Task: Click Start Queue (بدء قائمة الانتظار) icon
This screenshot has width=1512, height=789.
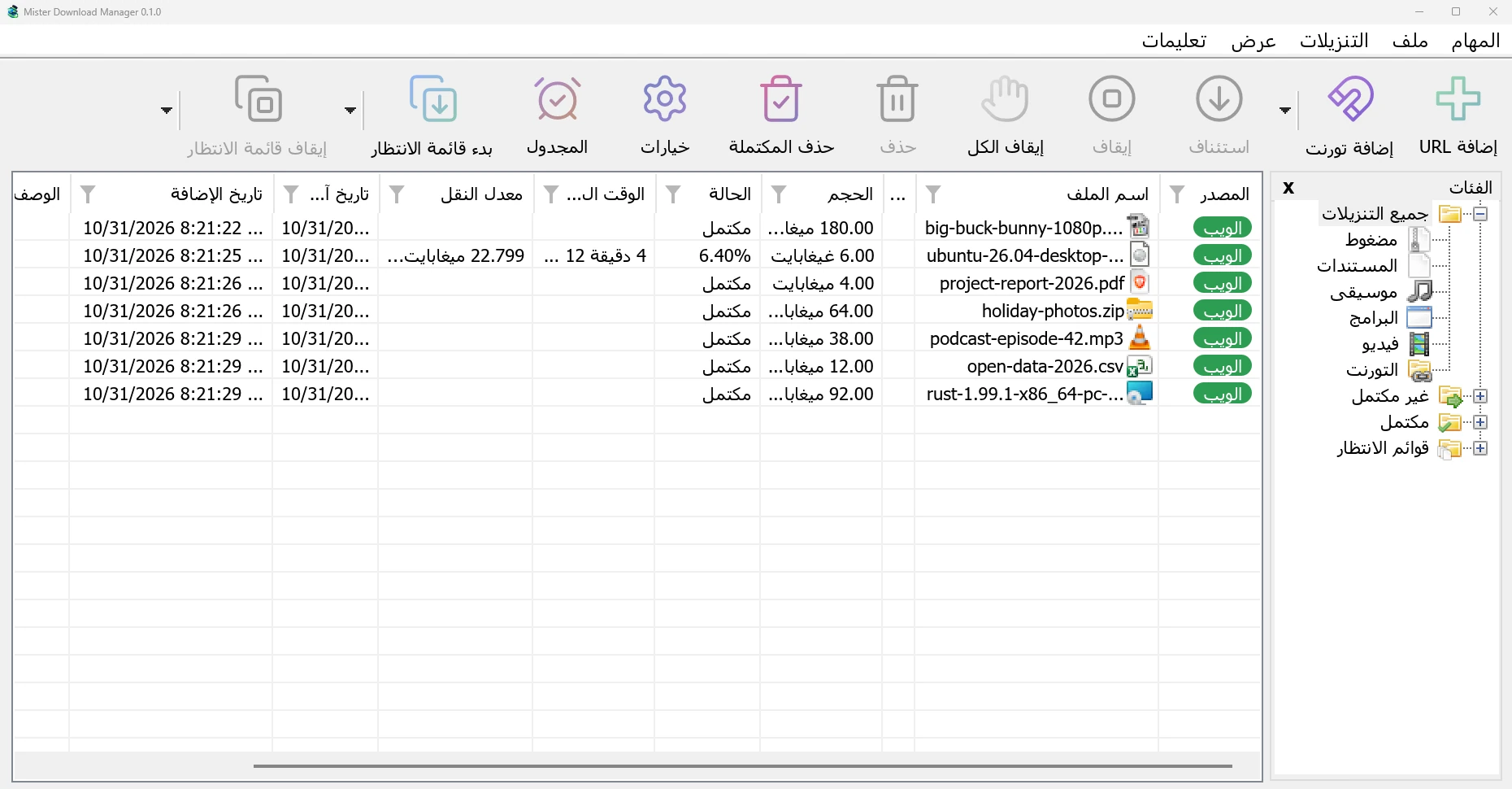Action: point(433,98)
